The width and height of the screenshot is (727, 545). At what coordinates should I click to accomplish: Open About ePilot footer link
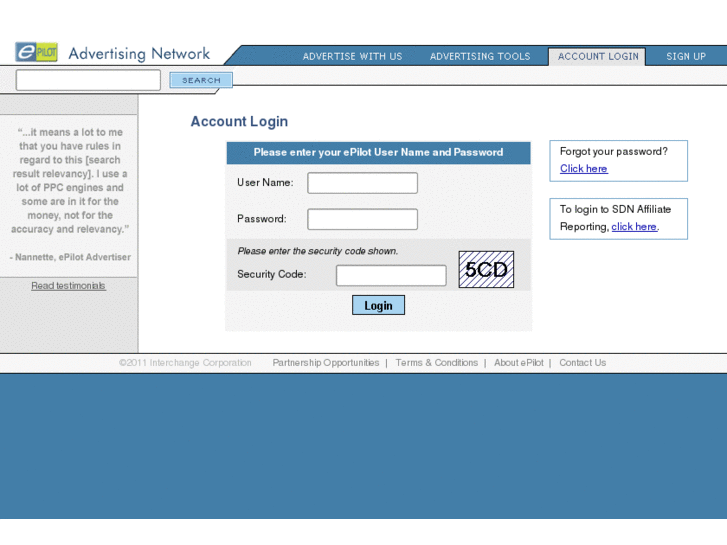[518, 363]
